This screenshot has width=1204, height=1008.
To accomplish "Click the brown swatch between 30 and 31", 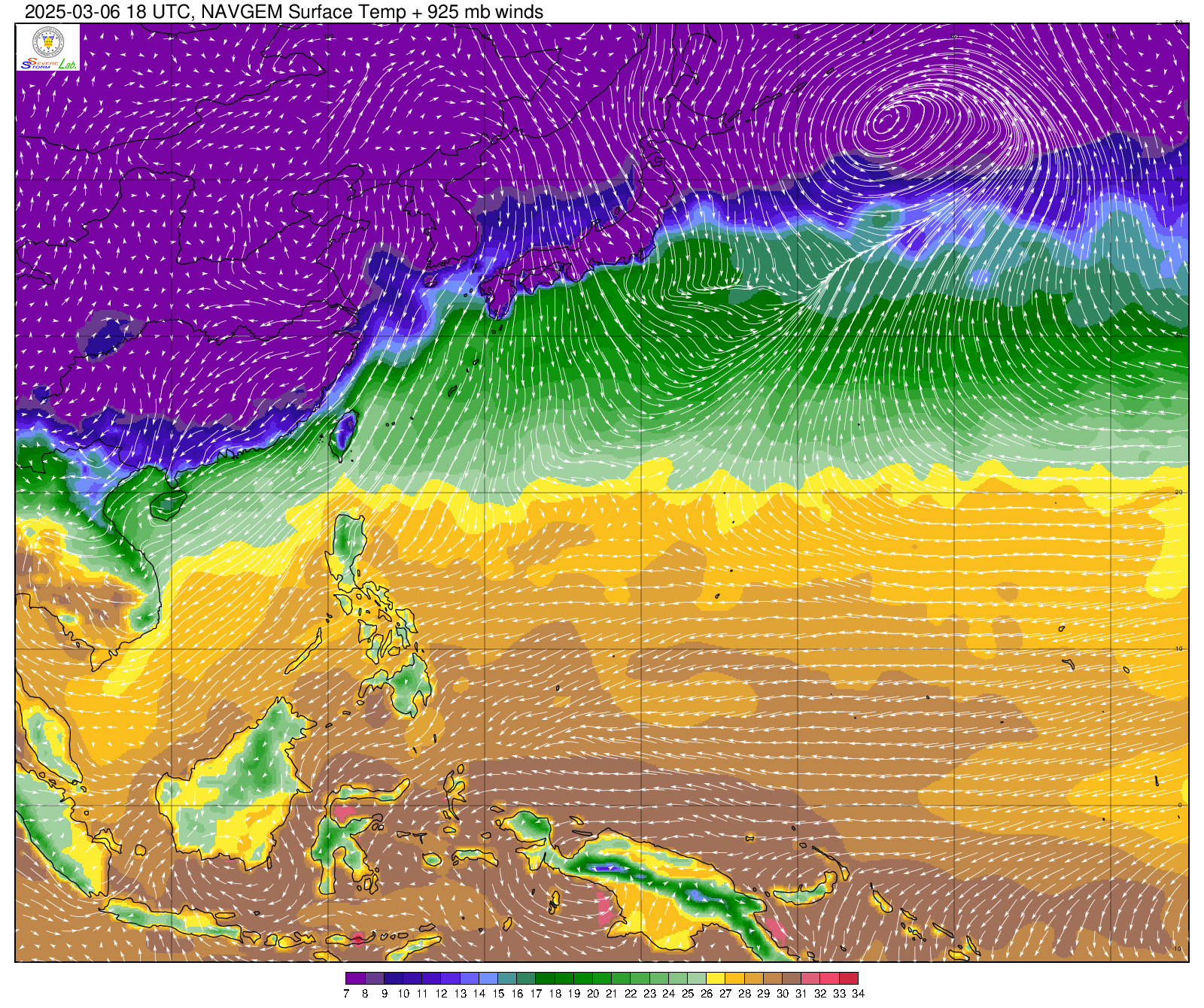I will tap(792, 978).
